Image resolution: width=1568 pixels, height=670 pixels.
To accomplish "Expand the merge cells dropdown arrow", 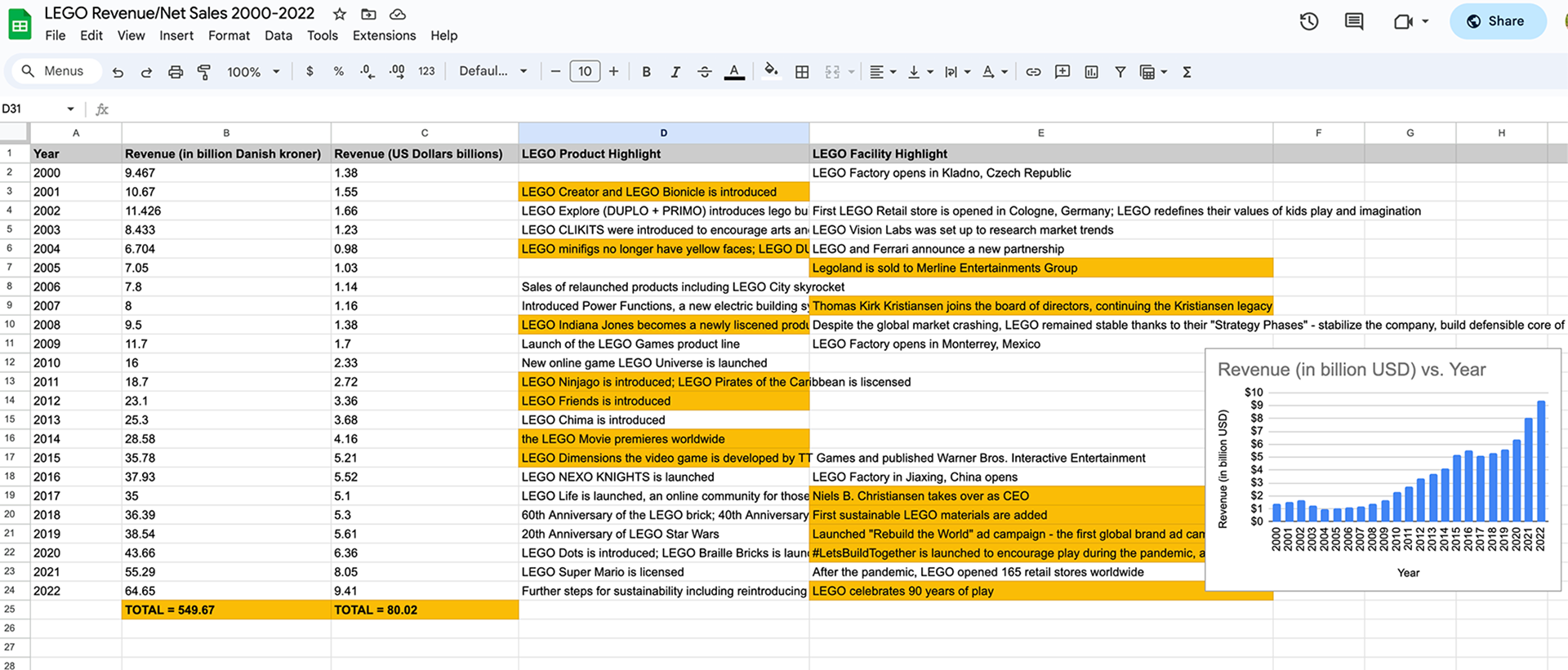I will [x=851, y=72].
